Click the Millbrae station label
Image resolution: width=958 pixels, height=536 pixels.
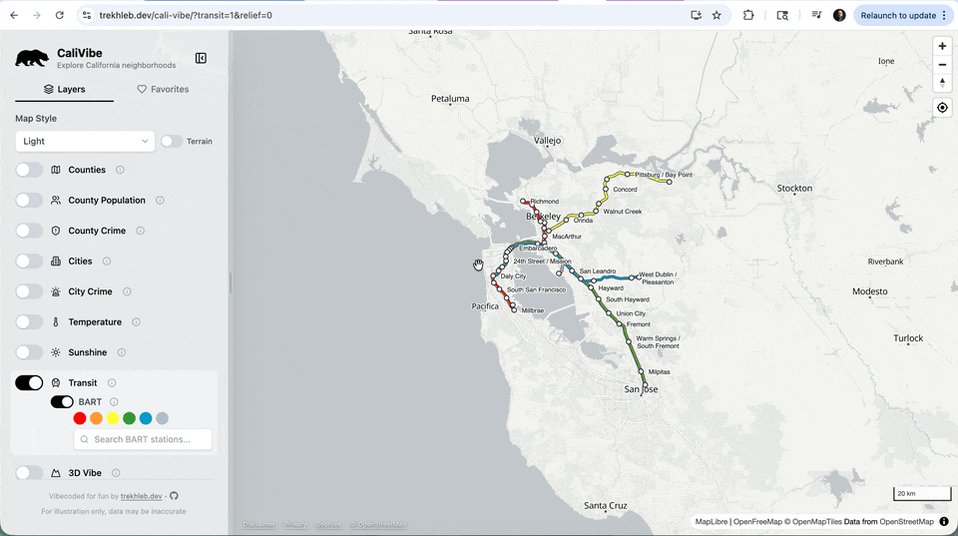(533, 310)
